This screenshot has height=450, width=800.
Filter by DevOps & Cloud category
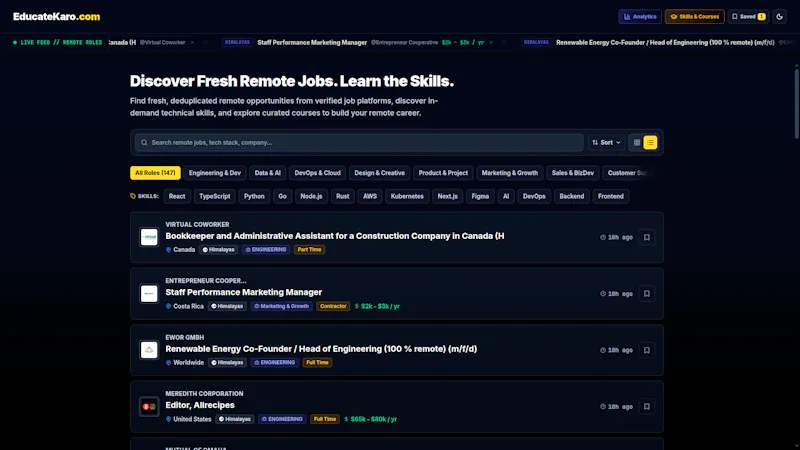click(x=317, y=173)
